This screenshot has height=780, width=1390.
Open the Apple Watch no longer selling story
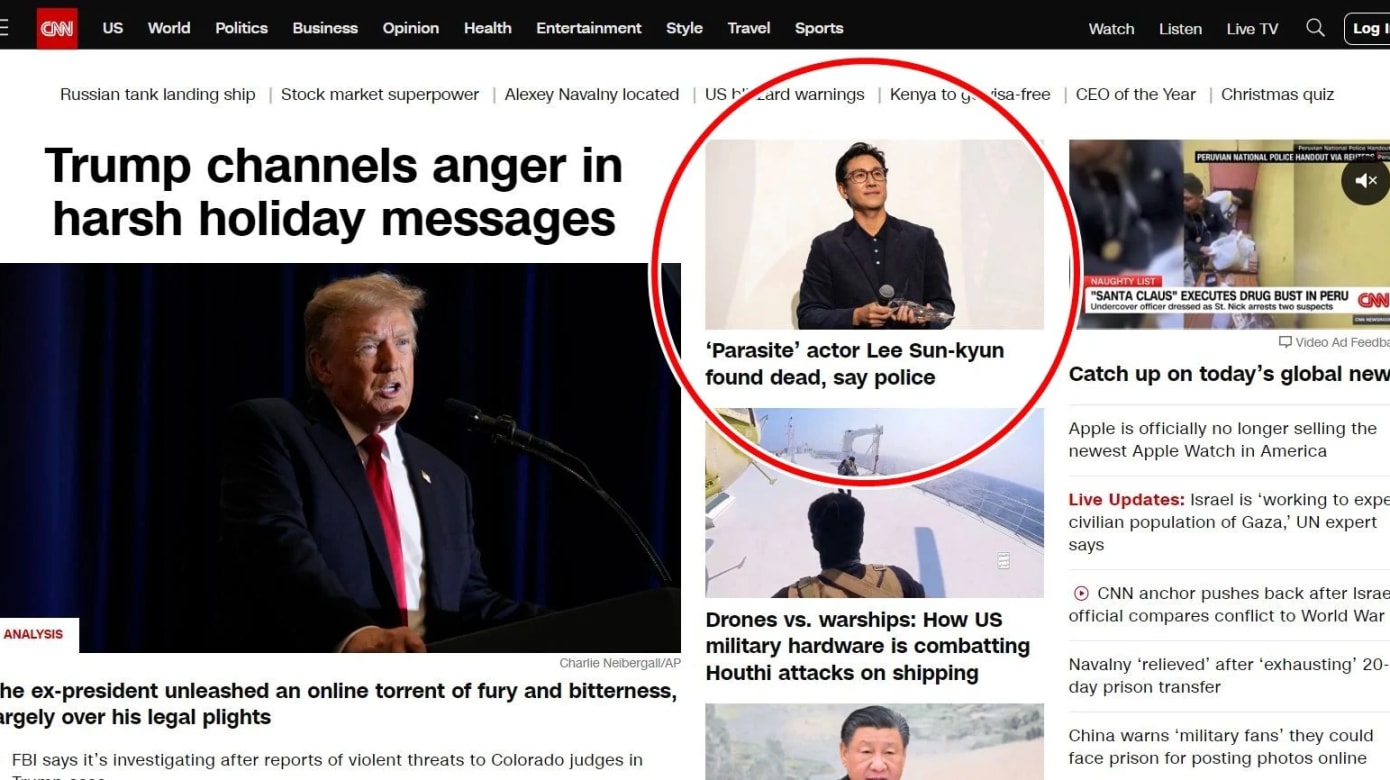pos(1222,440)
